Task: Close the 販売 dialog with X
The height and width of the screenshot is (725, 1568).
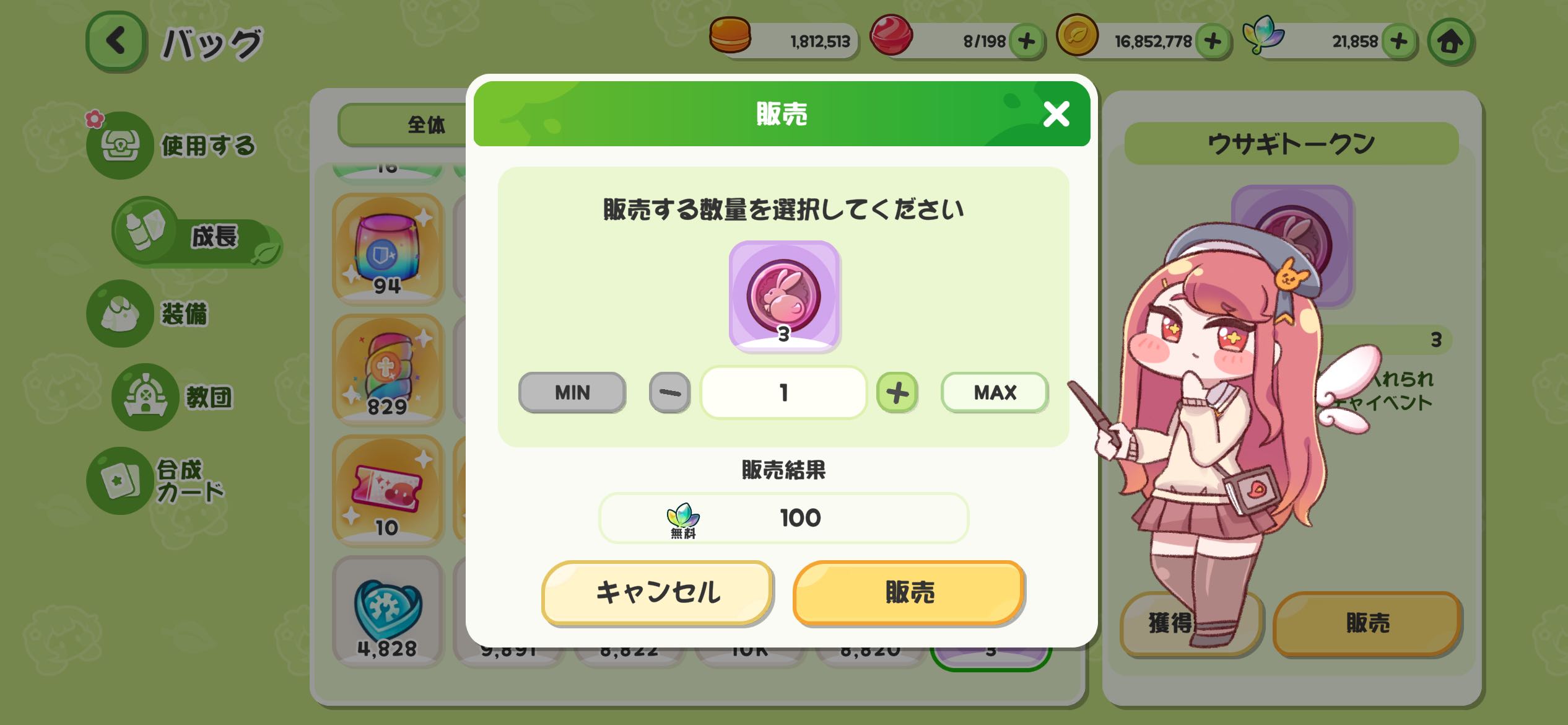Action: click(1056, 114)
